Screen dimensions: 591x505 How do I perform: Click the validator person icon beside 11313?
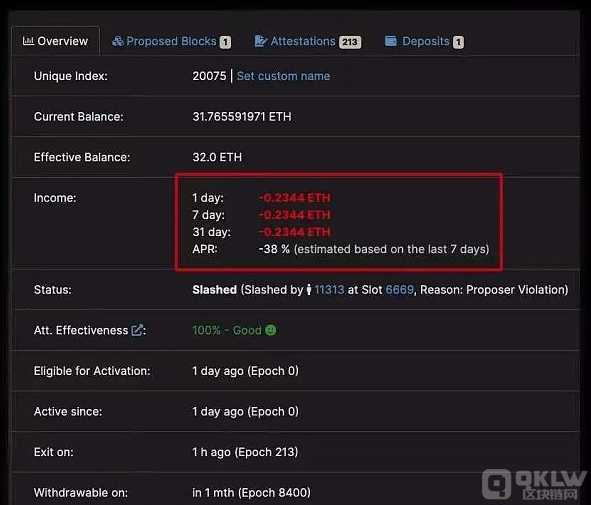tap(309, 289)
